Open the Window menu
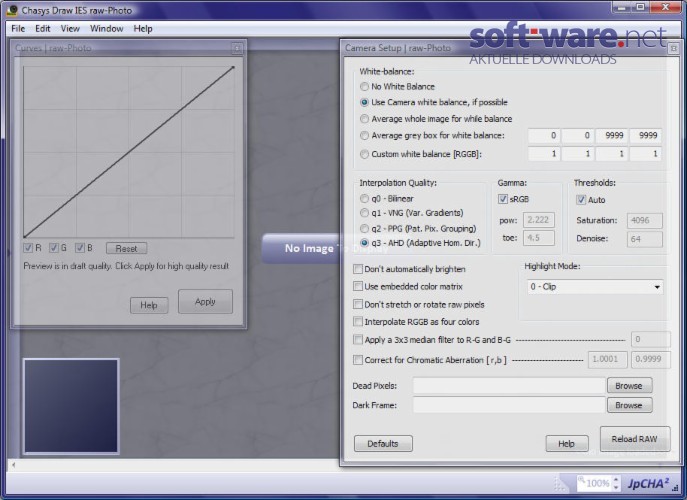687x500 pixels. click(x=106, y=28)
